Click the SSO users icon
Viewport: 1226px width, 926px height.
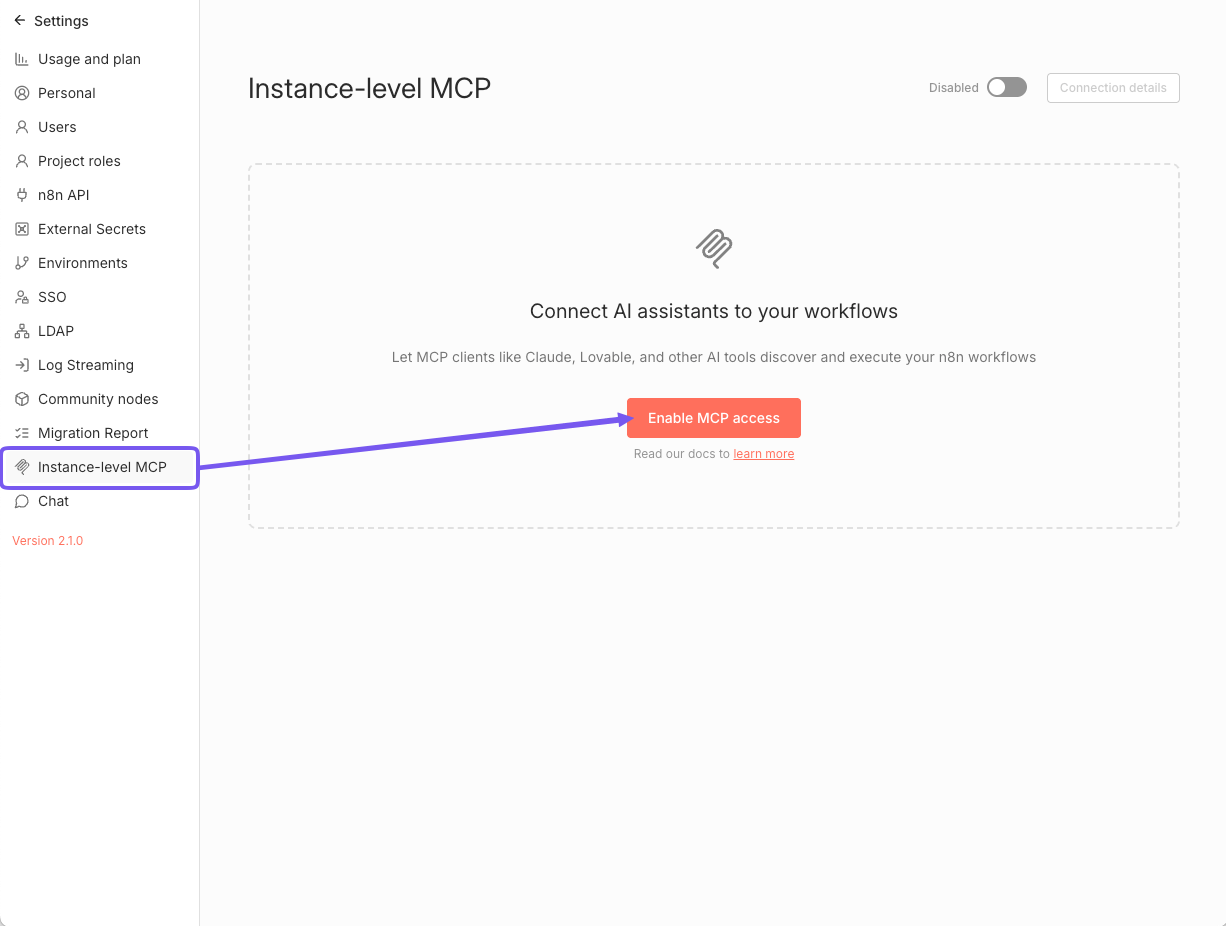tap(22, 297)
